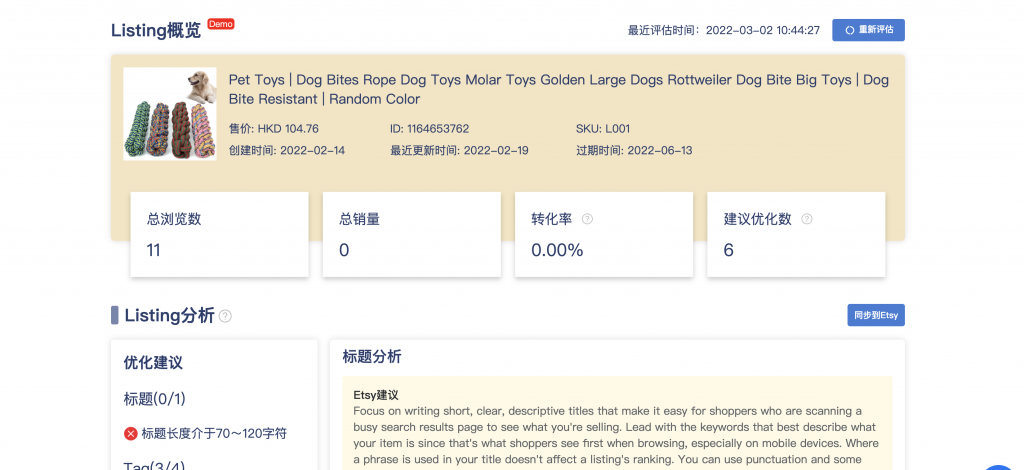Click the Etsy建议 tip box
The width and height of the screenshot is (1024, 470).
pyautogui.click(x=616, y=422)
